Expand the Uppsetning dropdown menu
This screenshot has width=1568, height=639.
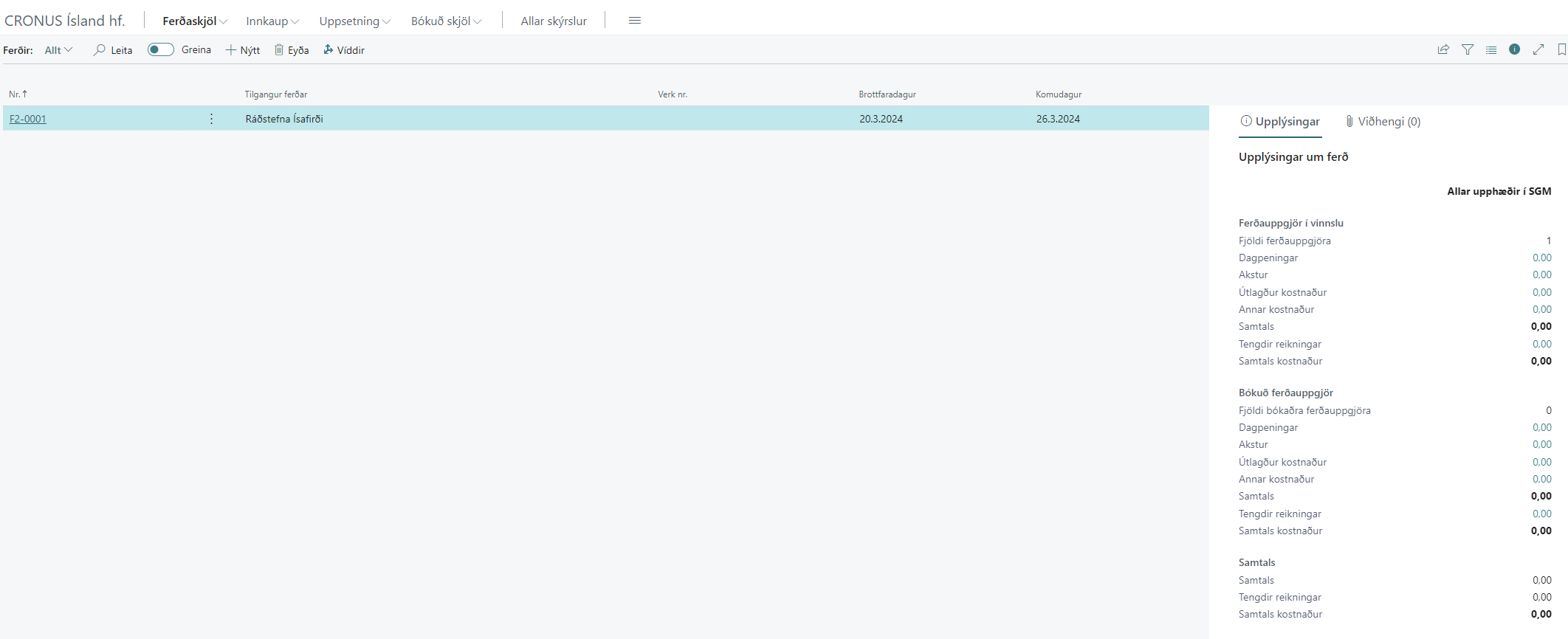pyautogui.click(x=354, y=21)
